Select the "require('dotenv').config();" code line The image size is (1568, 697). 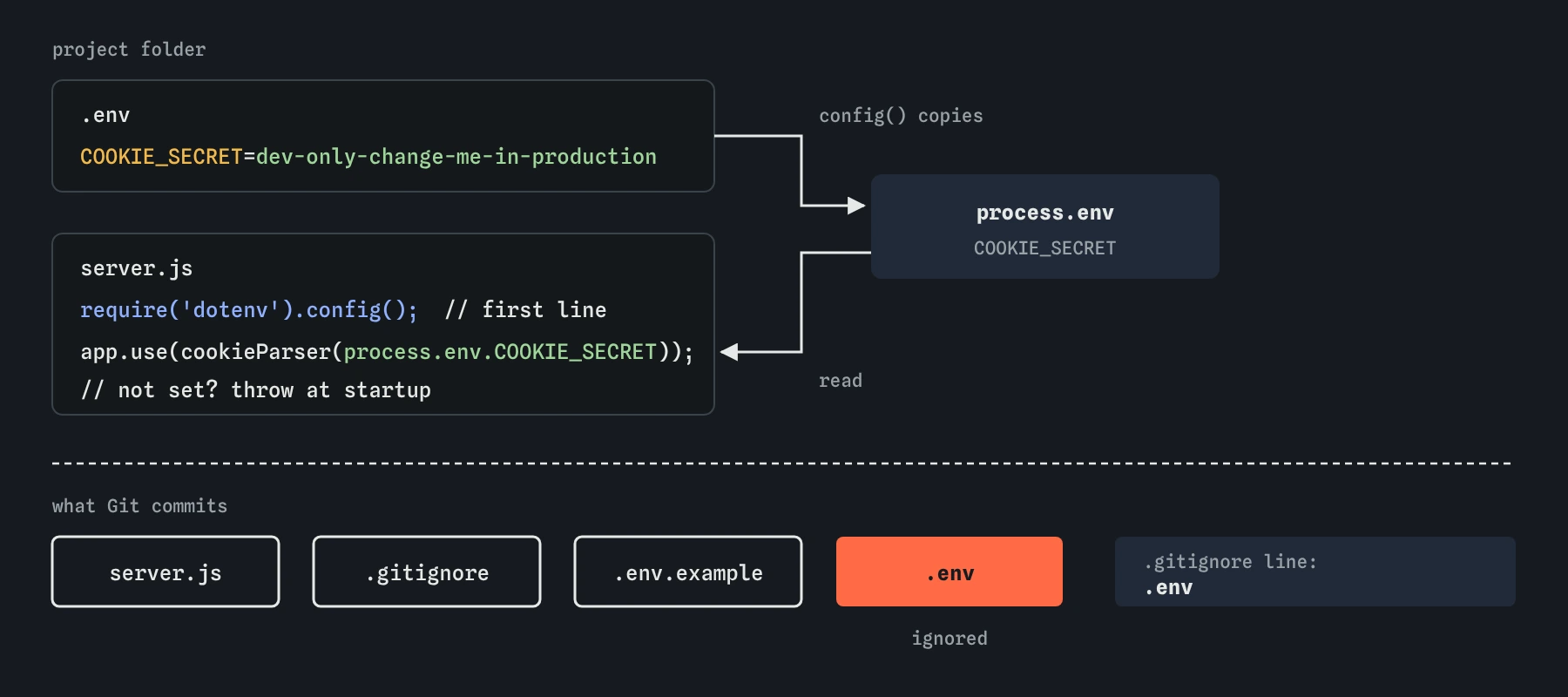249,310
